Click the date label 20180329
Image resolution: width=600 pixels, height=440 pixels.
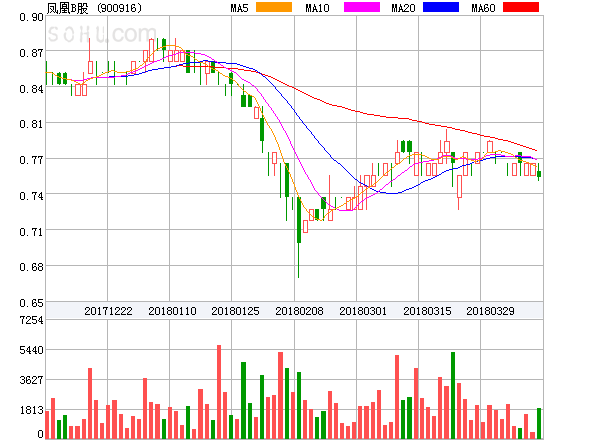tap(490, 311)
